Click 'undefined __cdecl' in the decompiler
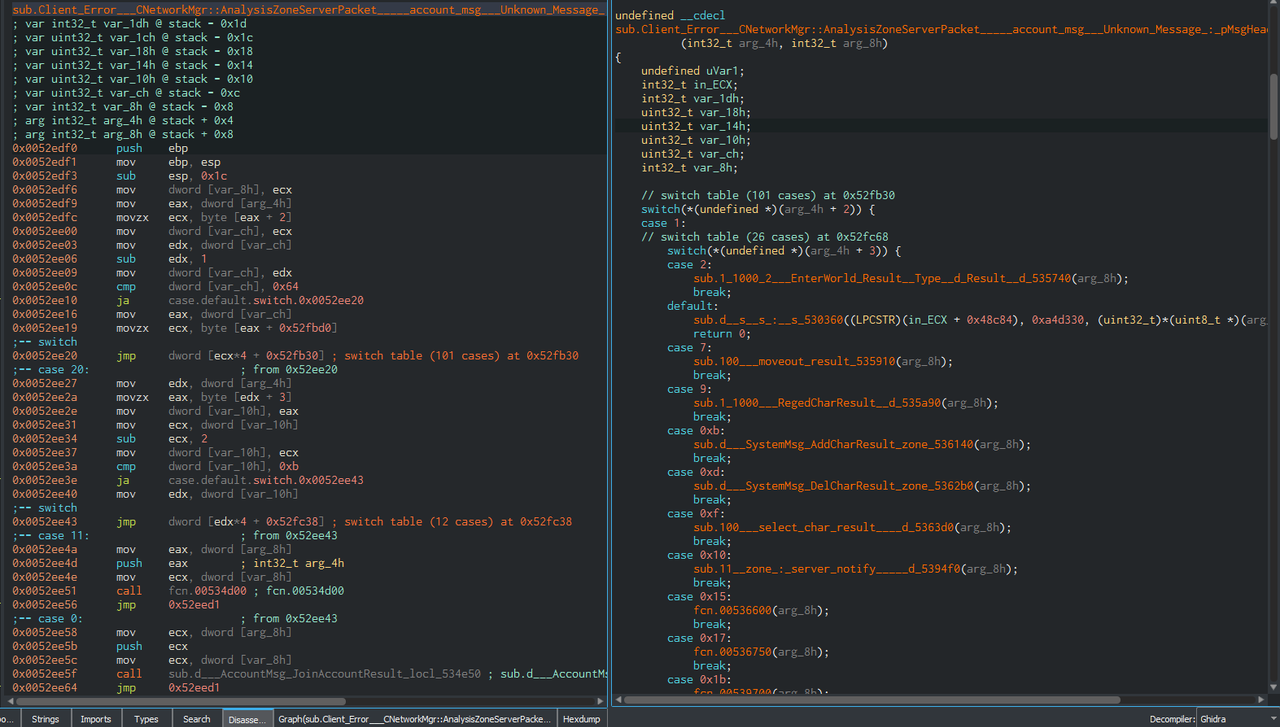The image size is (1280, 727). (x=670, y=16)
